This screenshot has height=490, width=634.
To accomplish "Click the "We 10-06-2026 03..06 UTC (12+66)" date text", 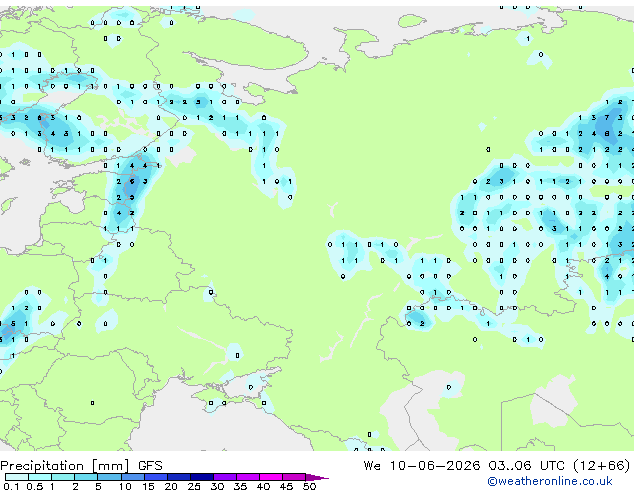I will pyautogui.click(x=497, y=466).
